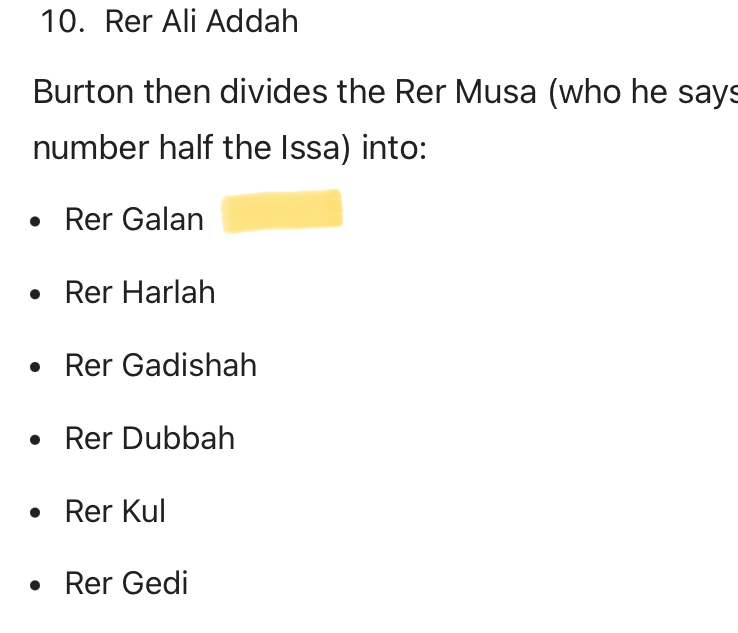Click the bullet beside Rer Gadishah
The width and height of the screenshot is (738, 633).
pyautogui.click(x=37, y=368)
